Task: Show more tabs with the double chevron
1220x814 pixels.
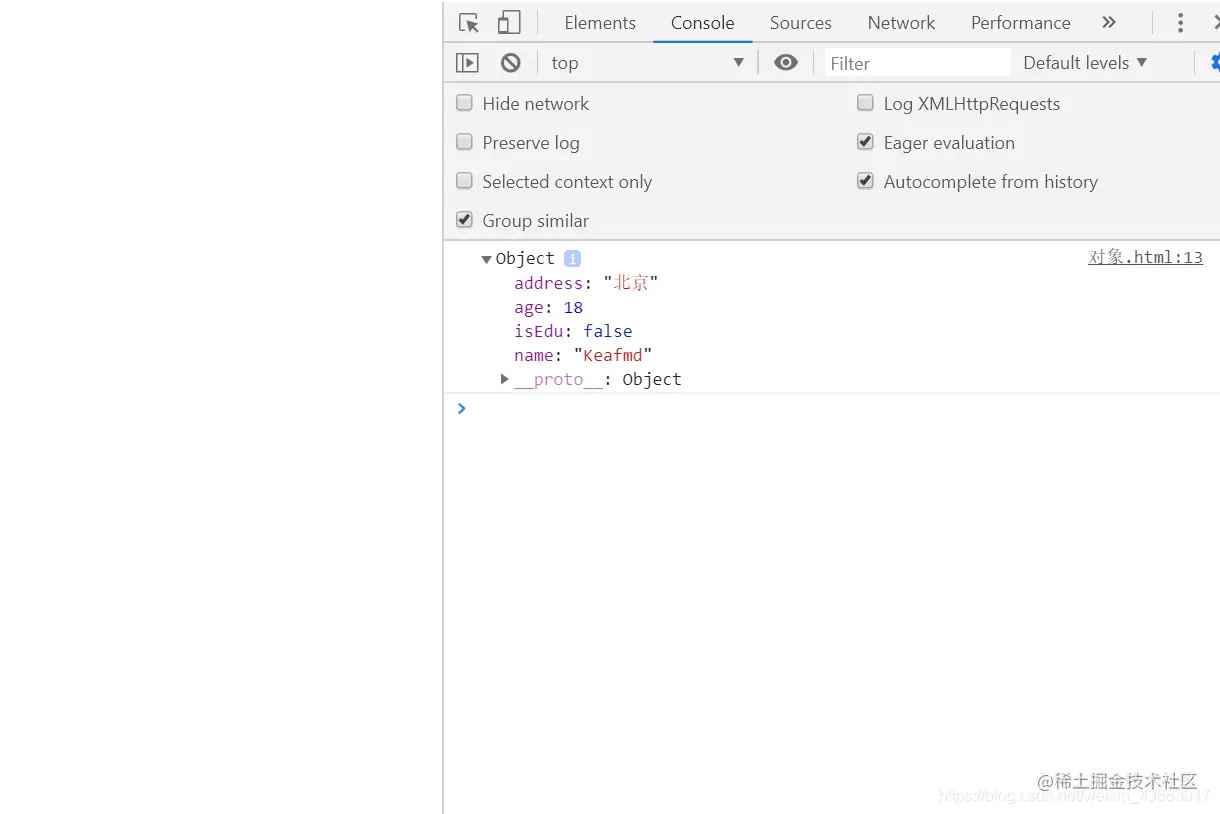Action: pyautogui.click(x=1108, y=22)
